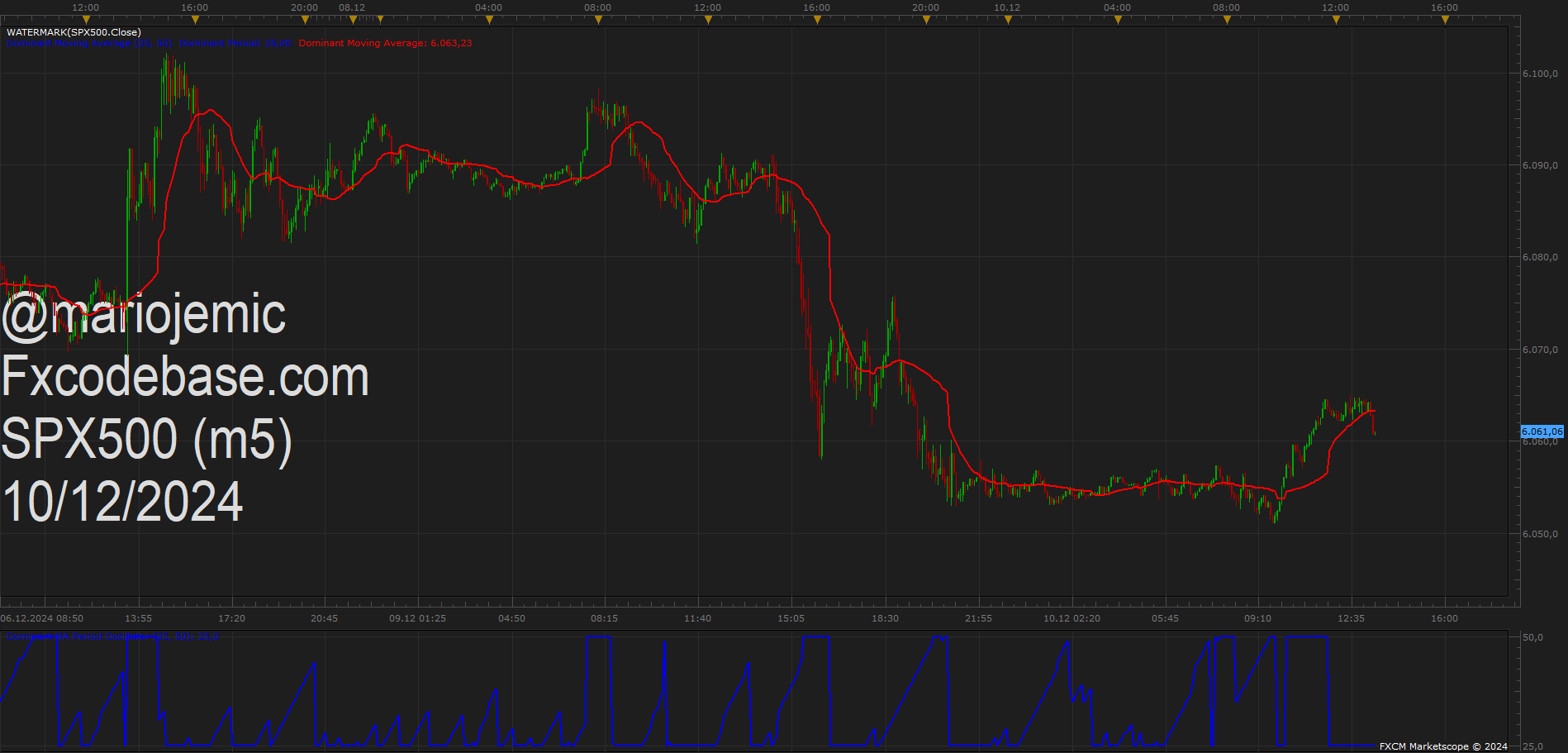This screenshot has height=753, width=1568.
Task: Click the 06.12.2024 08:50 time axis label
Action: (42, 618)
